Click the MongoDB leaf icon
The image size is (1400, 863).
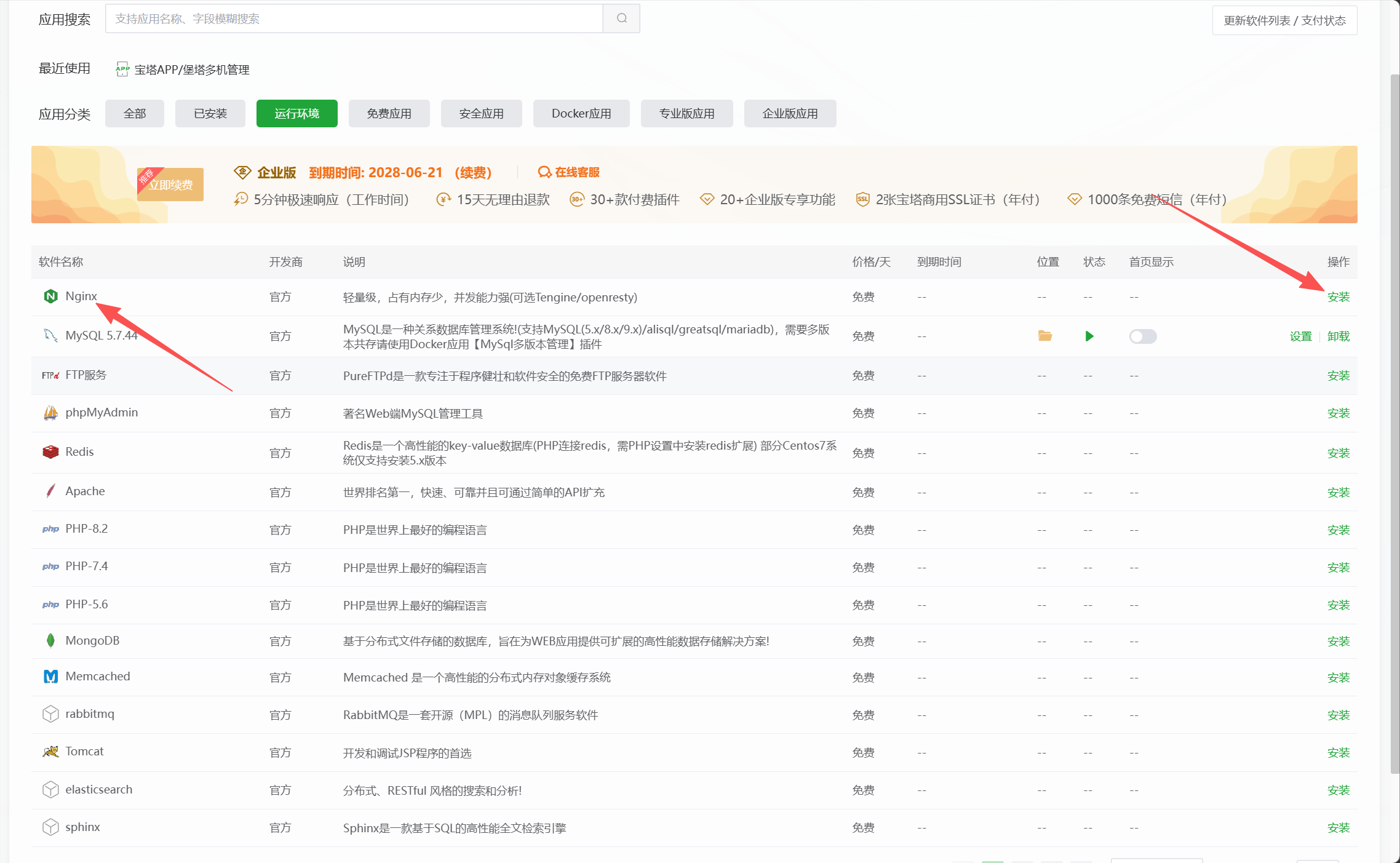click(x=50, y=641)
